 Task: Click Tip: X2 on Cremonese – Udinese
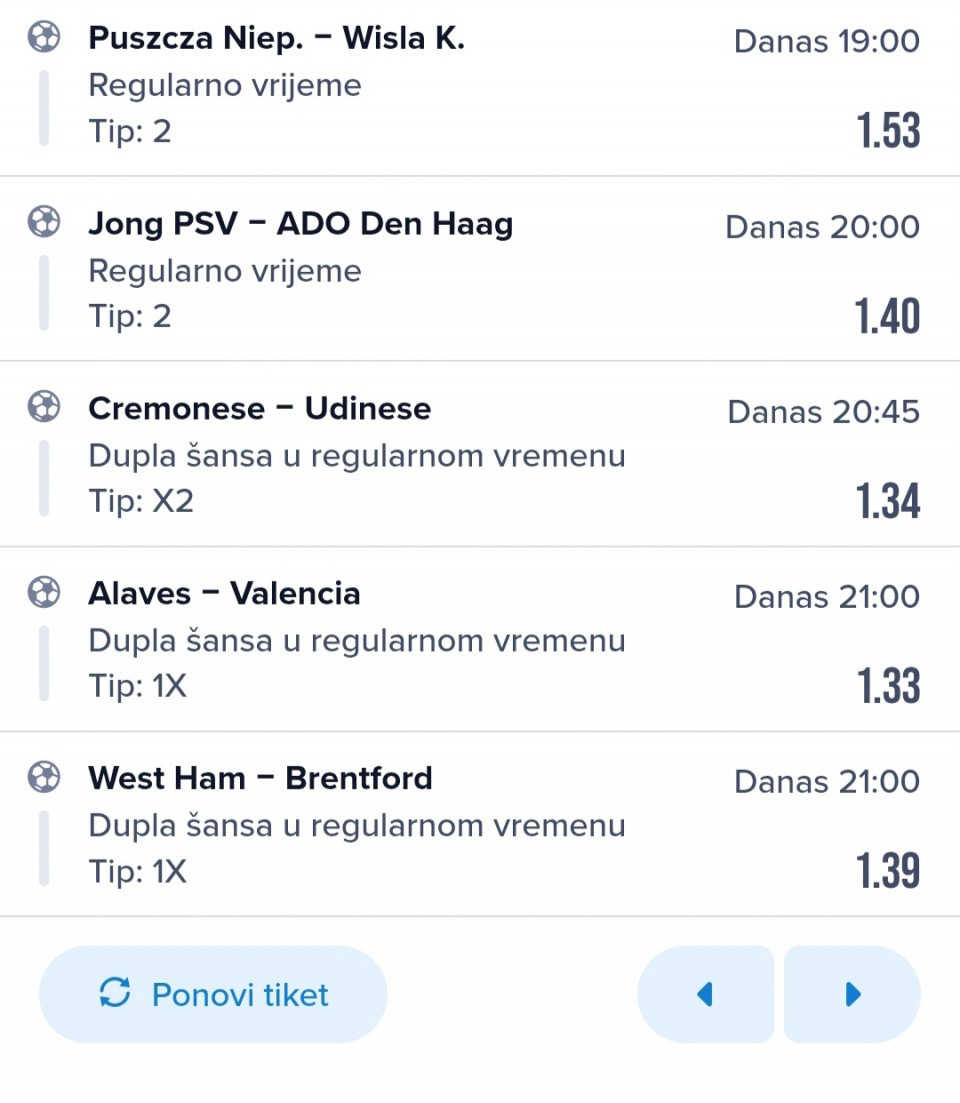point(141,501)
